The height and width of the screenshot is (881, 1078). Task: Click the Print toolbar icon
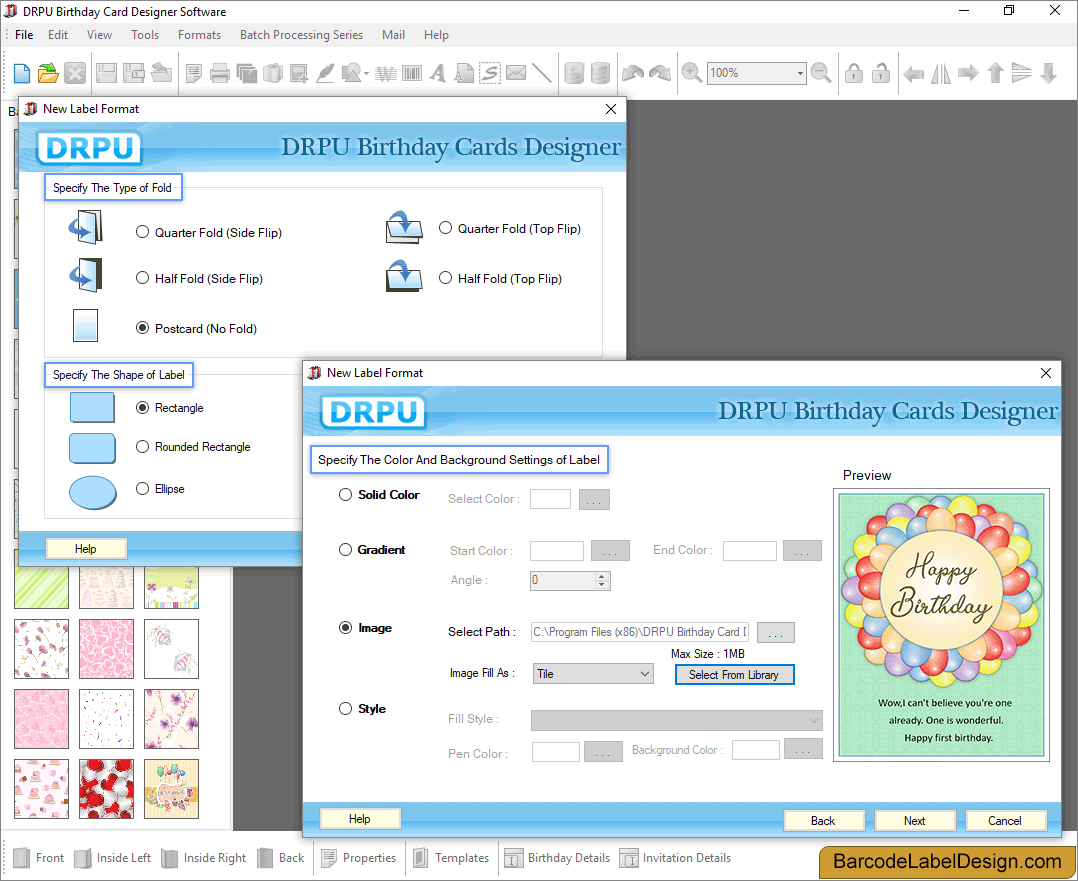(x=220, y=73)
